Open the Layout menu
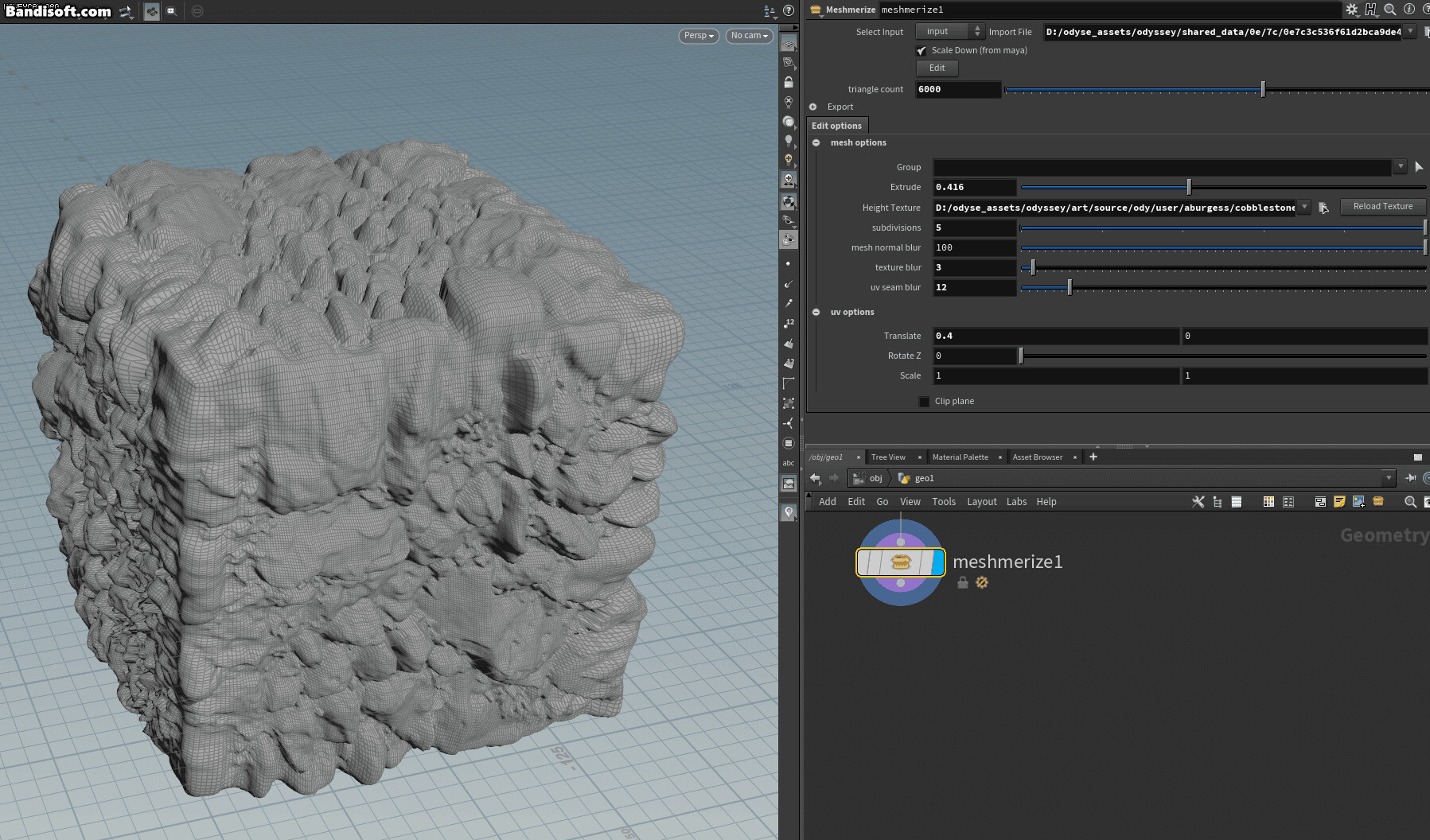 click(981, 502)
